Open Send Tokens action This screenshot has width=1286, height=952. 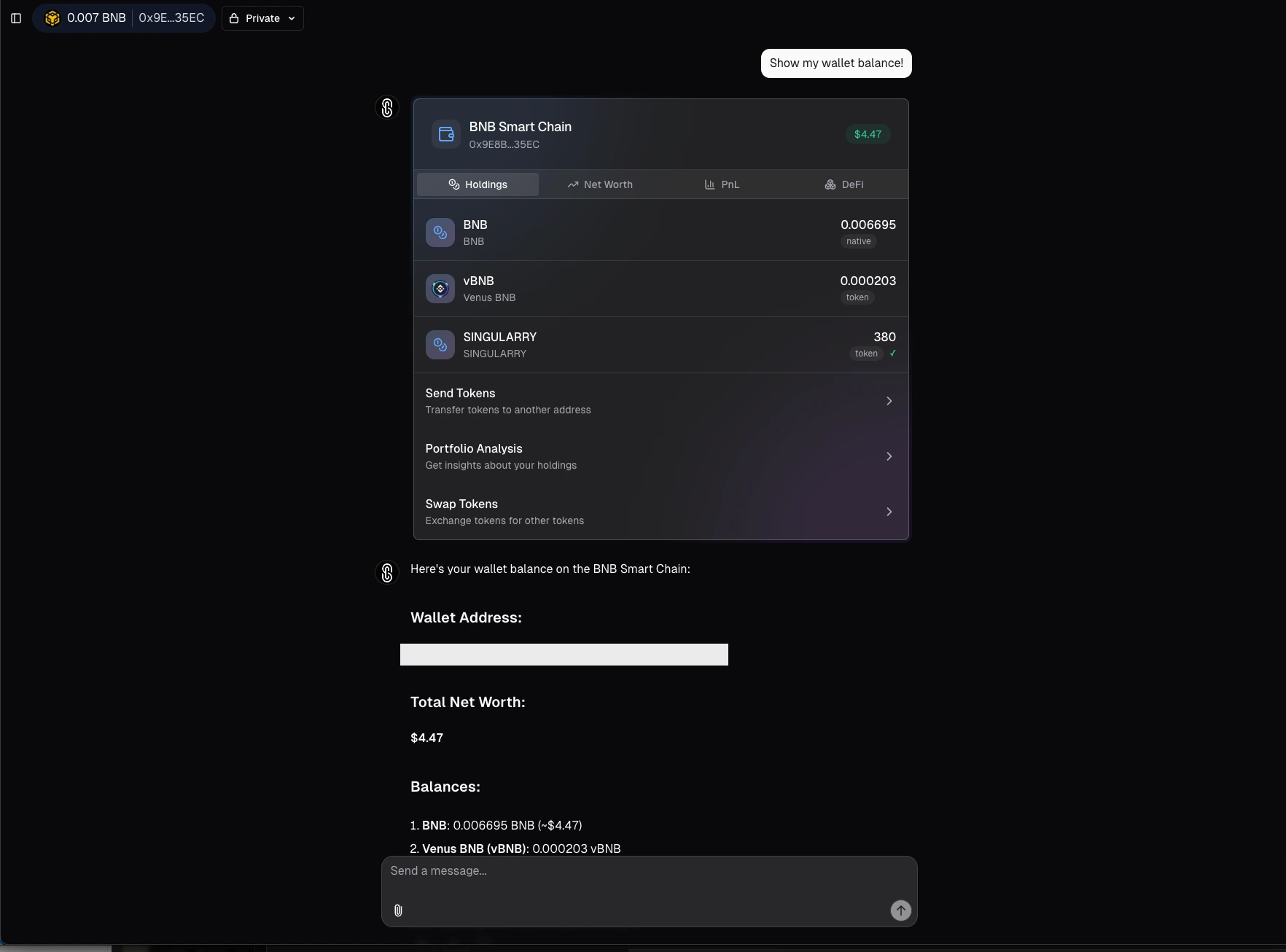(660, 401)
